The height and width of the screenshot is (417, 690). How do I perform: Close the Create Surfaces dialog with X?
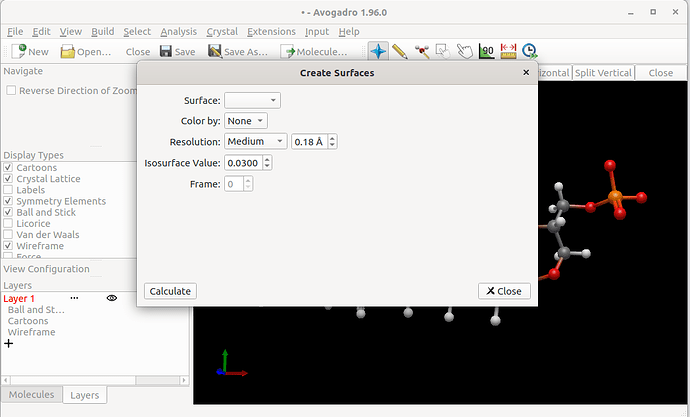click(x=526, y=72)
